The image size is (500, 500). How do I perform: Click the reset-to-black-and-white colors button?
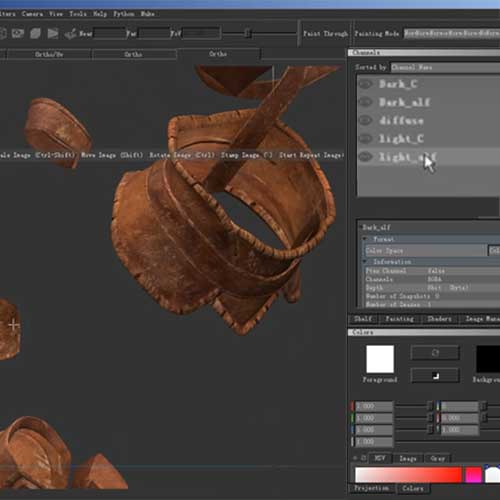click(x=435, y=376)
